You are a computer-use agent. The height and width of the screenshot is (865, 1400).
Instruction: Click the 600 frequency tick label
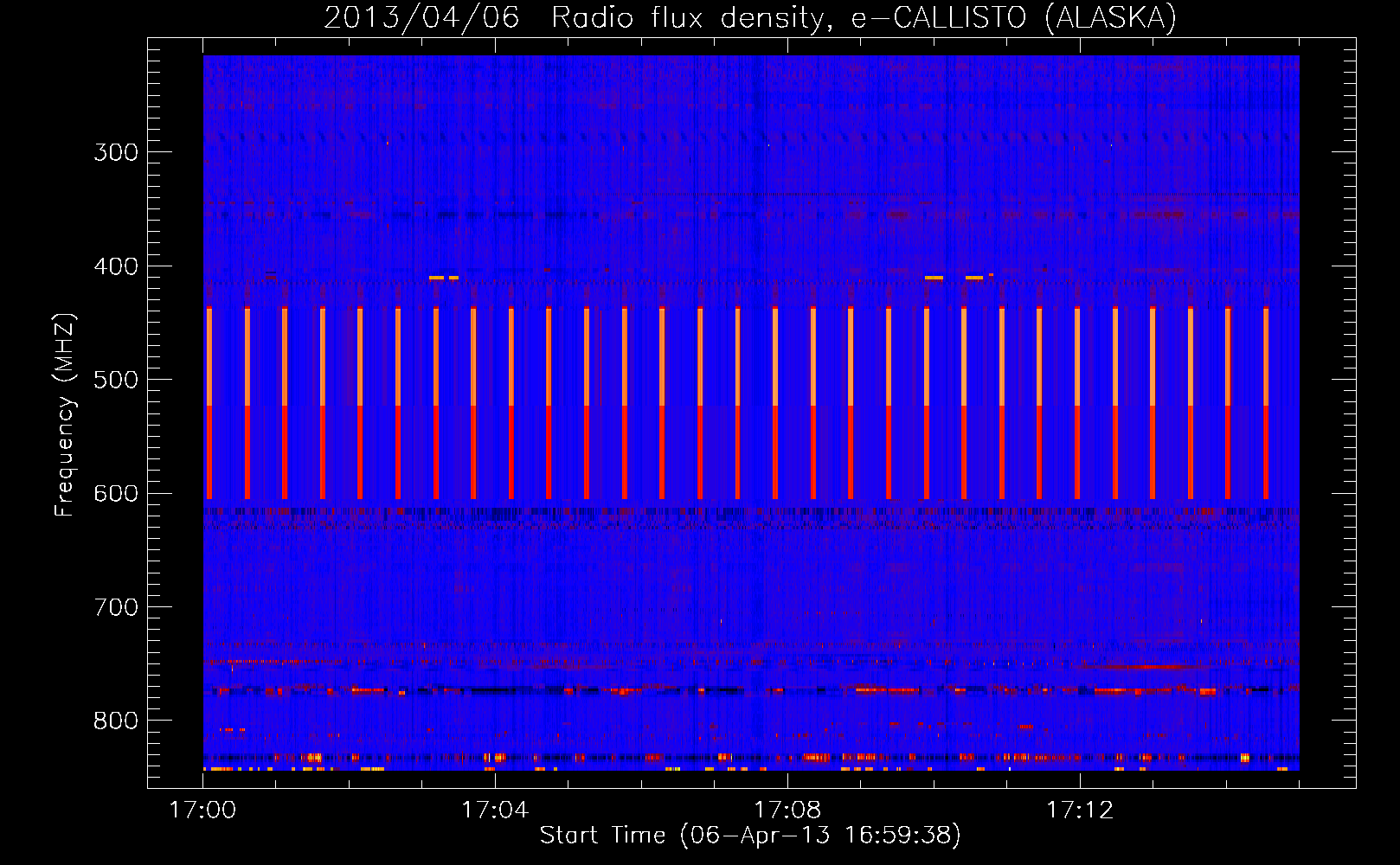tap(116, 494)
